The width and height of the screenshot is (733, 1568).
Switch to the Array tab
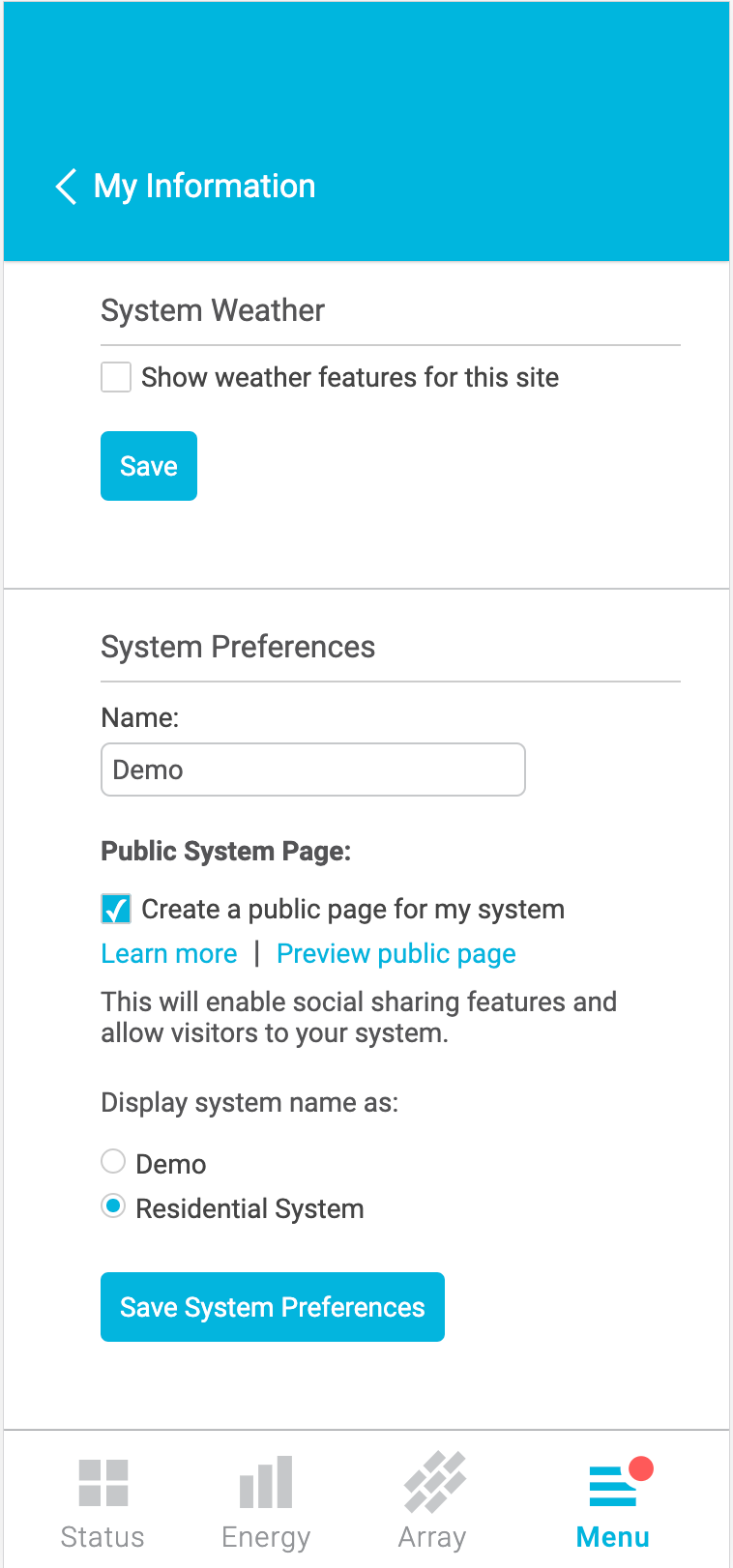(432, 1498)
